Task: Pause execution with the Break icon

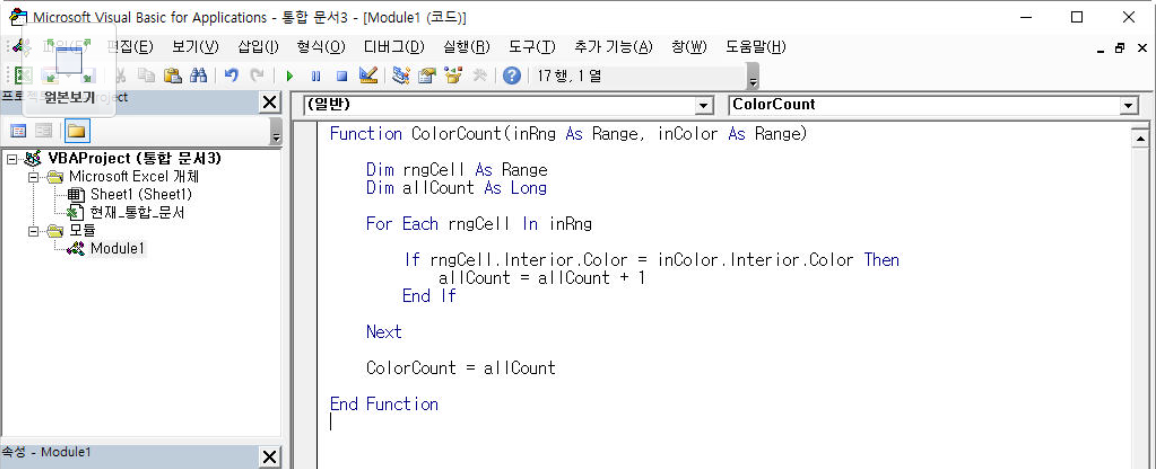Action: pyautogui.click(x=316, y=75)
